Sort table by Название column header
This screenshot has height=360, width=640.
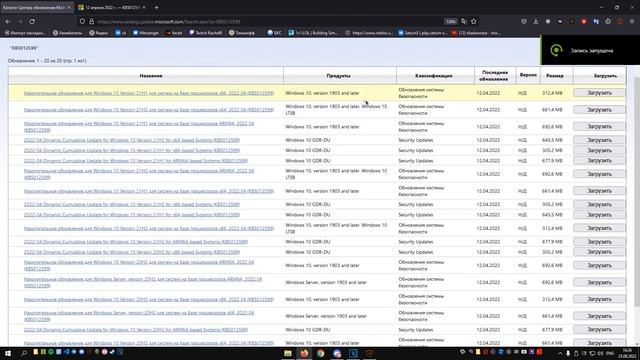click(x=151, y=76)
